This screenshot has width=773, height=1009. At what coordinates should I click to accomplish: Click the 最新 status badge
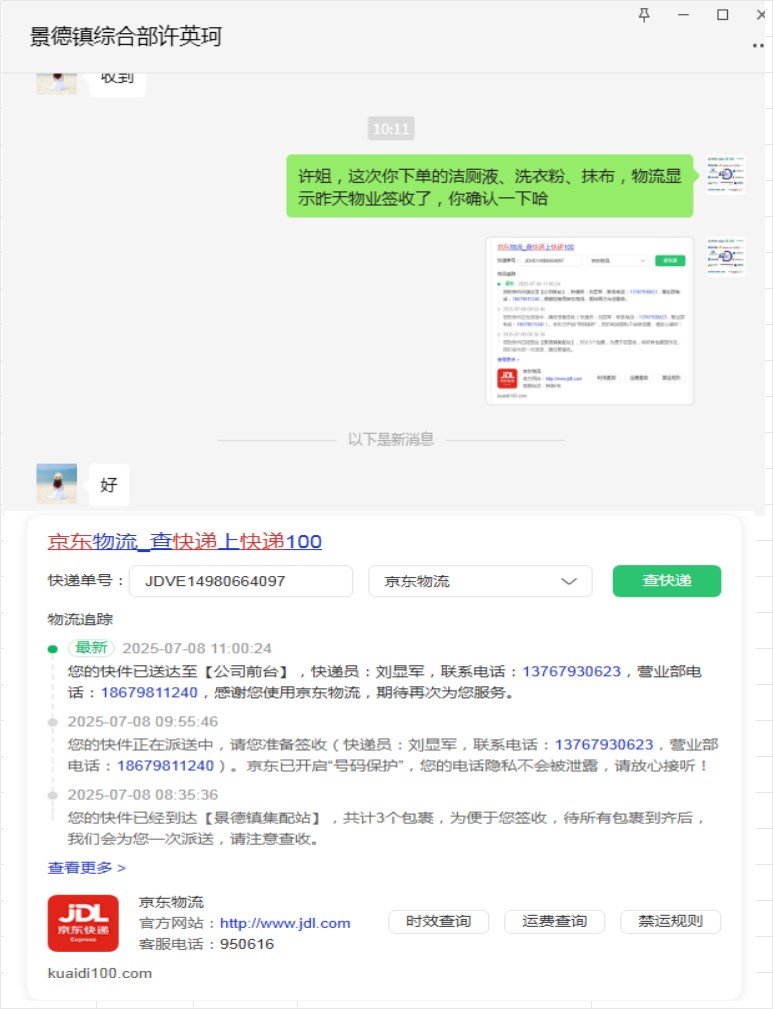click(x=91, y=647)
